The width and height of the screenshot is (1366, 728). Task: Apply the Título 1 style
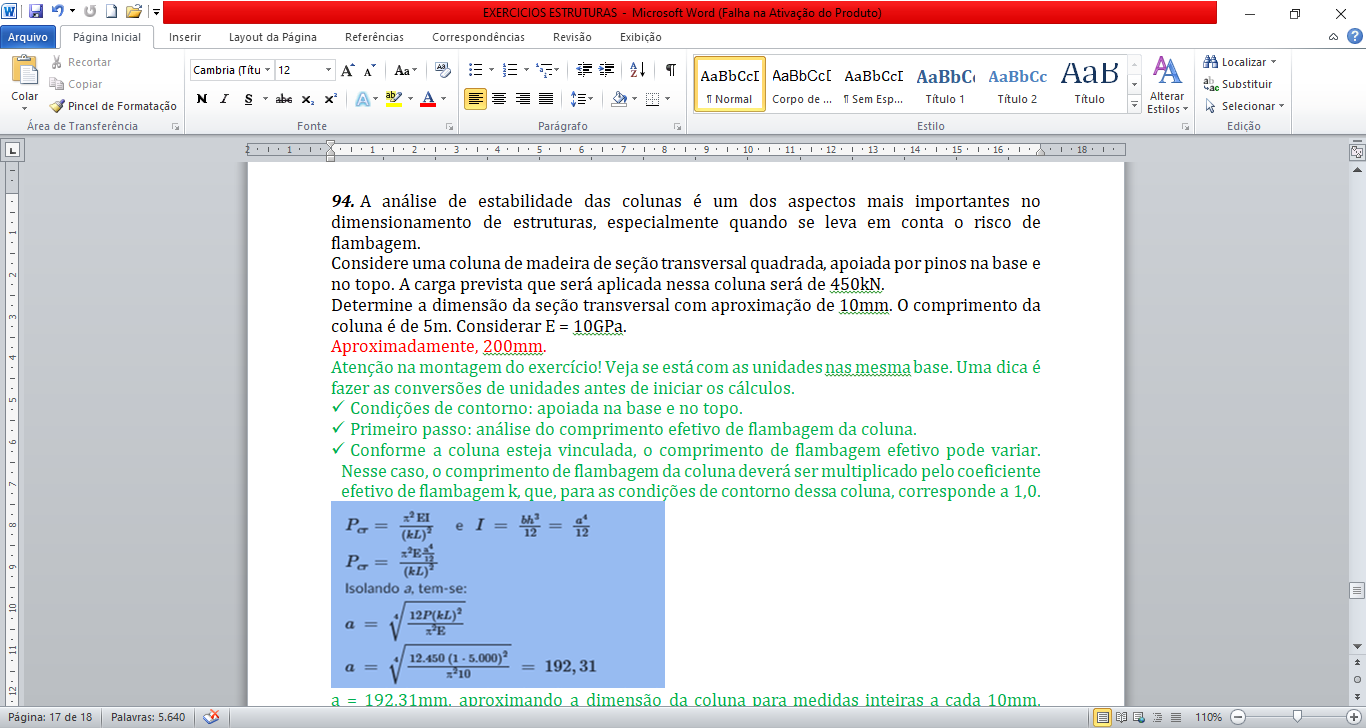pos(945,85)
